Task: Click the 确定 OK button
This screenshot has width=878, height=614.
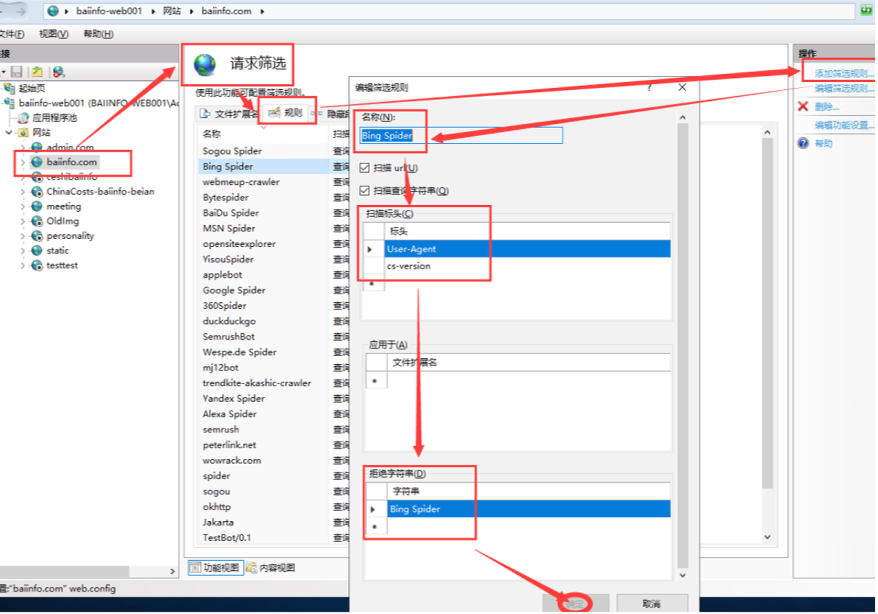Action: [x=575, y=603]
